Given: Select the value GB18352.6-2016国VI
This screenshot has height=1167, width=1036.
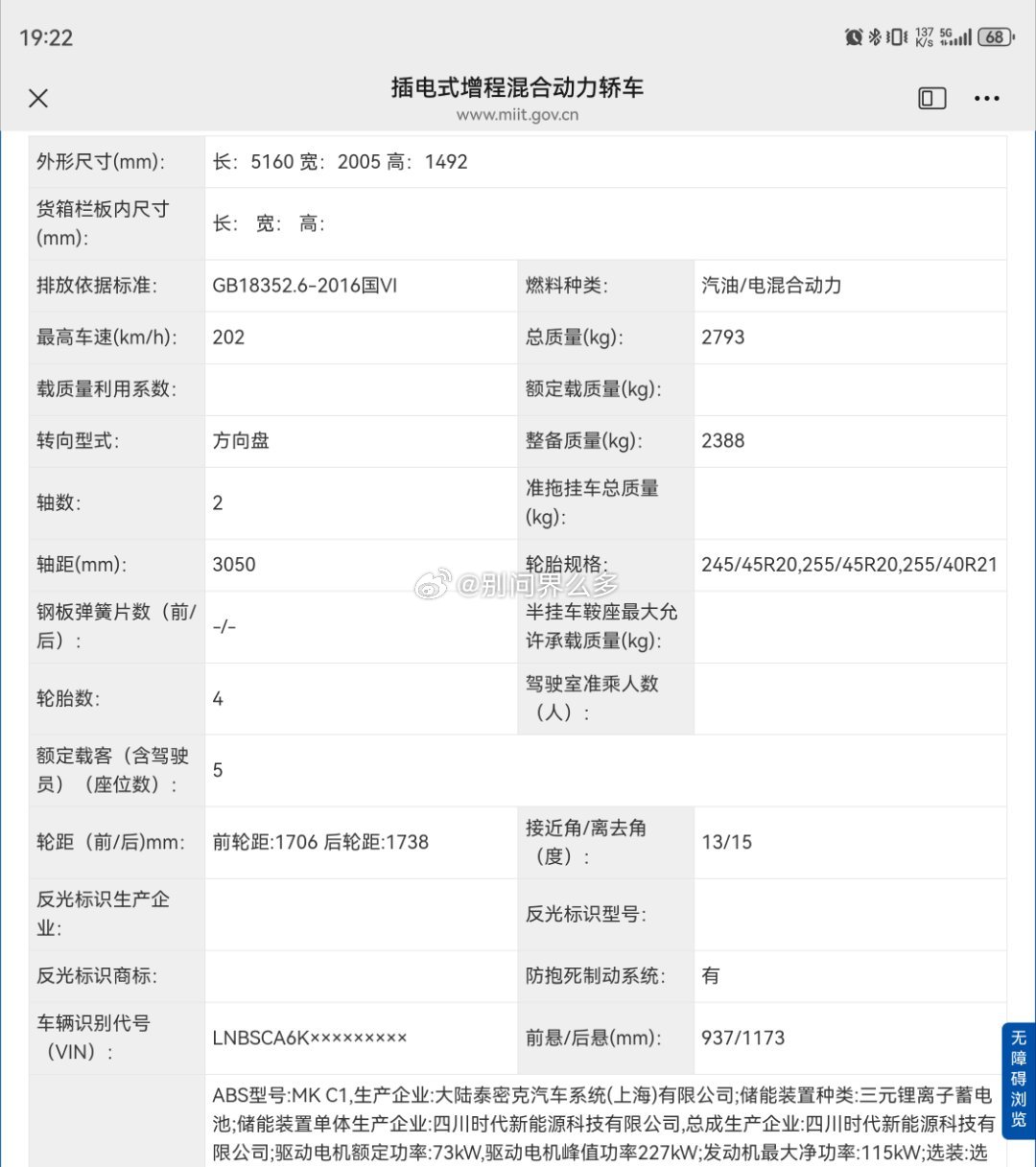Looking at the screenshot, I should [x=304, y=285].
